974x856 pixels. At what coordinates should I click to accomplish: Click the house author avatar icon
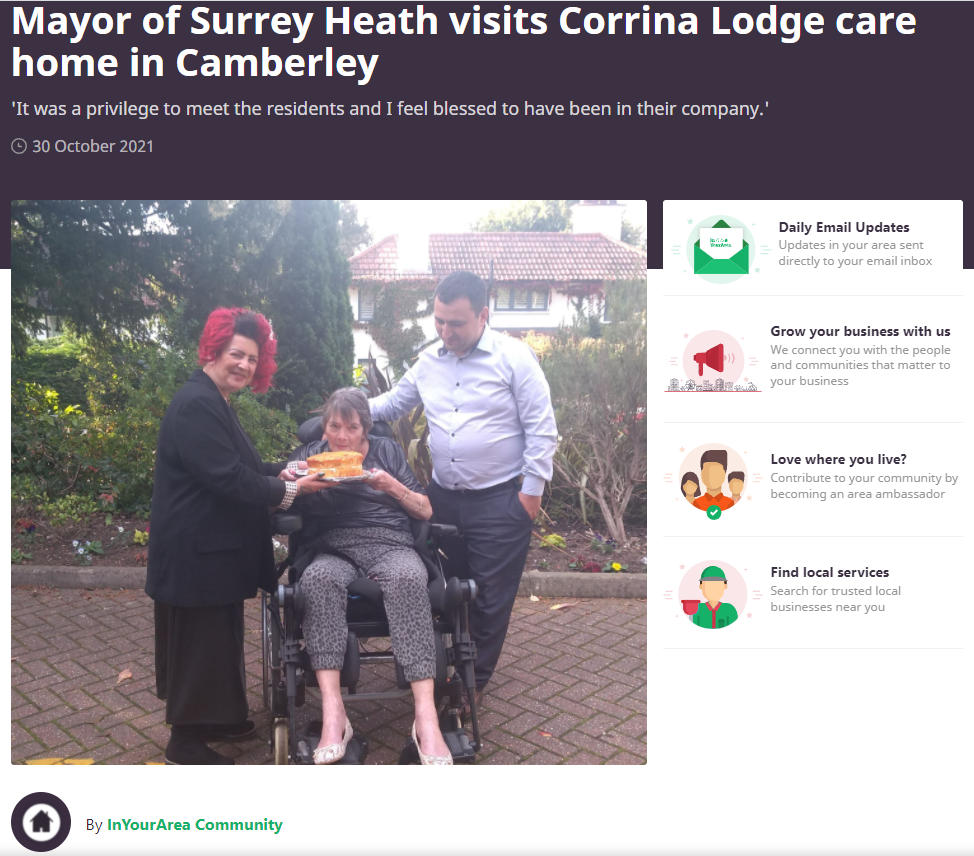(x=41, y=822)
